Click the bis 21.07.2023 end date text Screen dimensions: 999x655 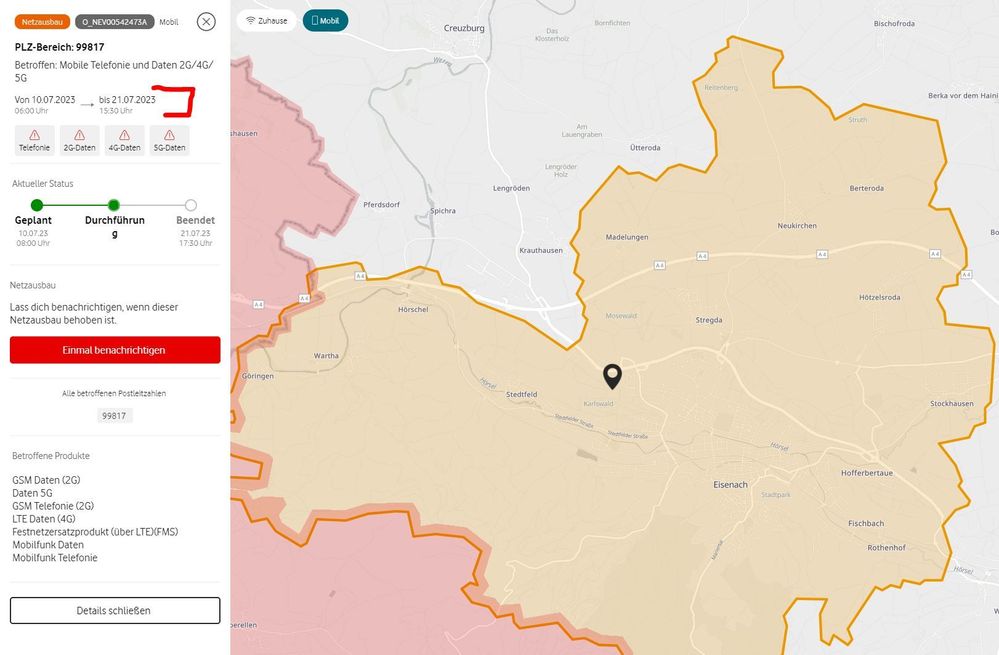(x=127, y=99)
